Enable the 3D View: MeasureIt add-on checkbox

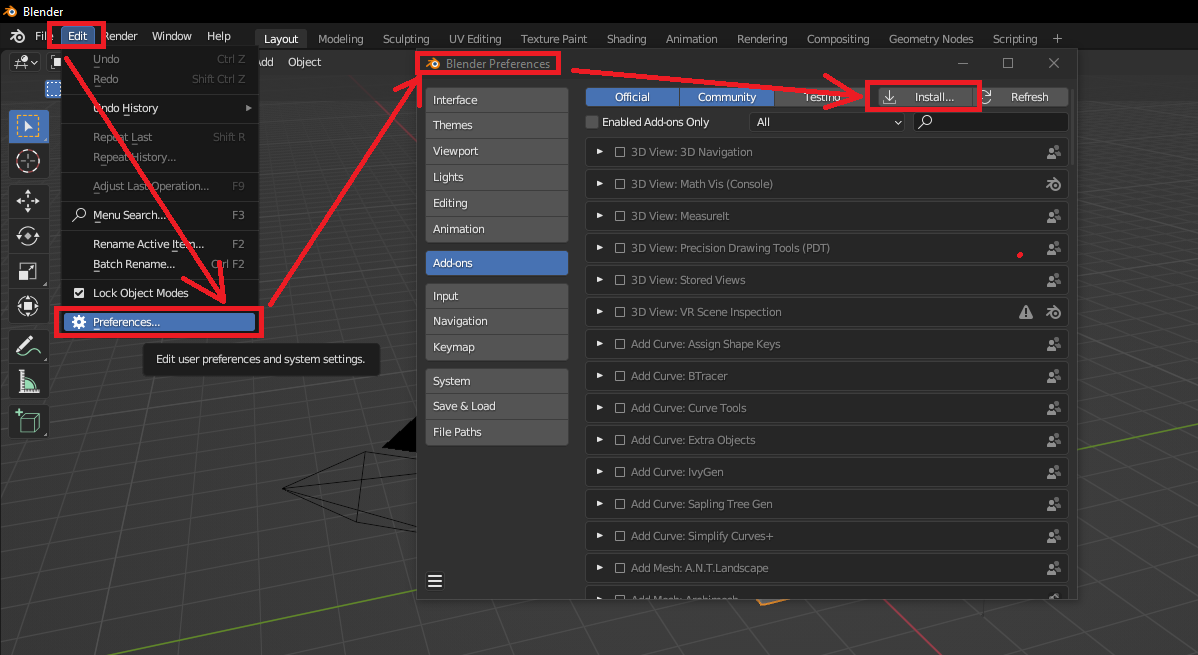pos(620,216)
